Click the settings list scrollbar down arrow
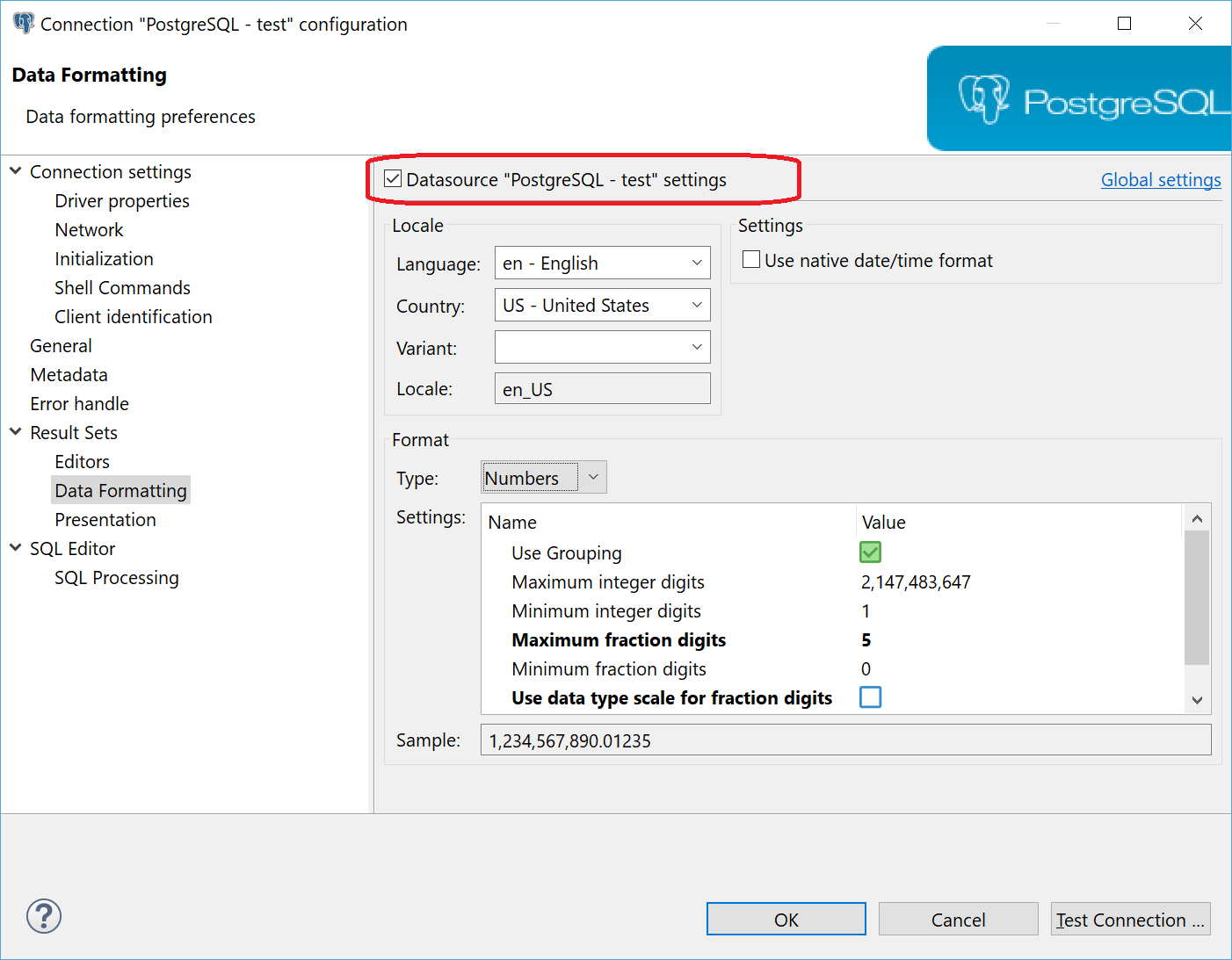Screen dimensions: 1232x960 point(1197,700)
